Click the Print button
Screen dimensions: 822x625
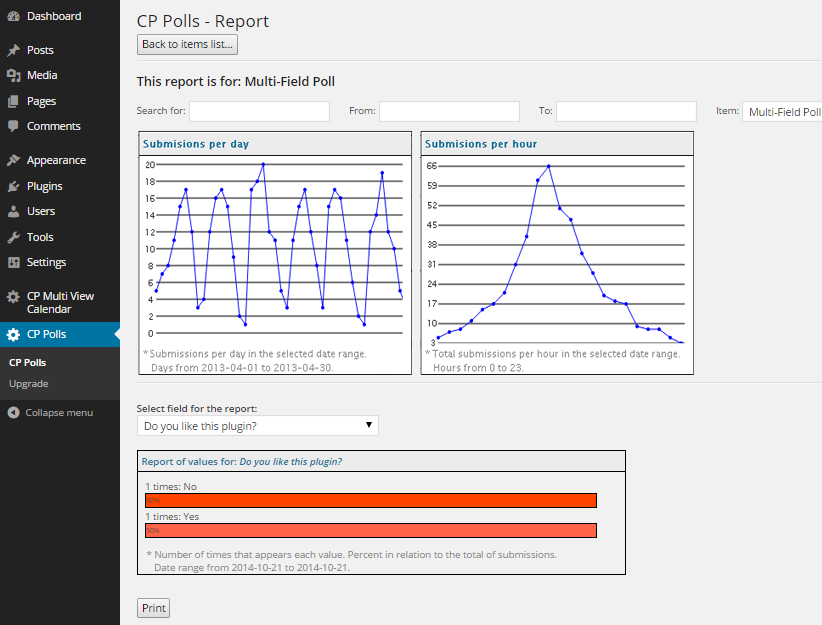(154, 608)
